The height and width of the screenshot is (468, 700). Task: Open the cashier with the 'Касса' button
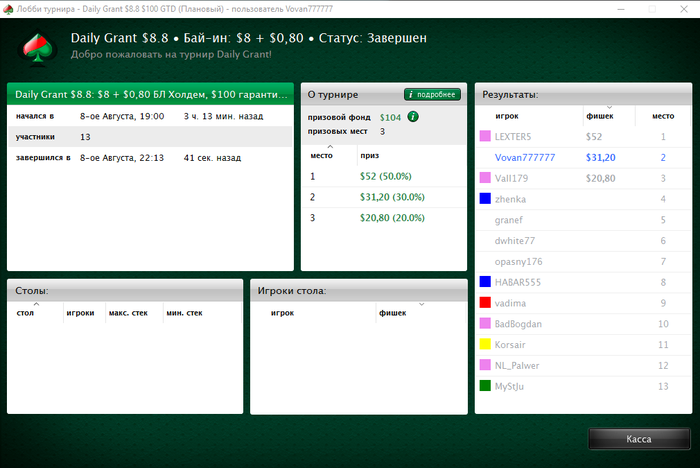pos(639,439)
